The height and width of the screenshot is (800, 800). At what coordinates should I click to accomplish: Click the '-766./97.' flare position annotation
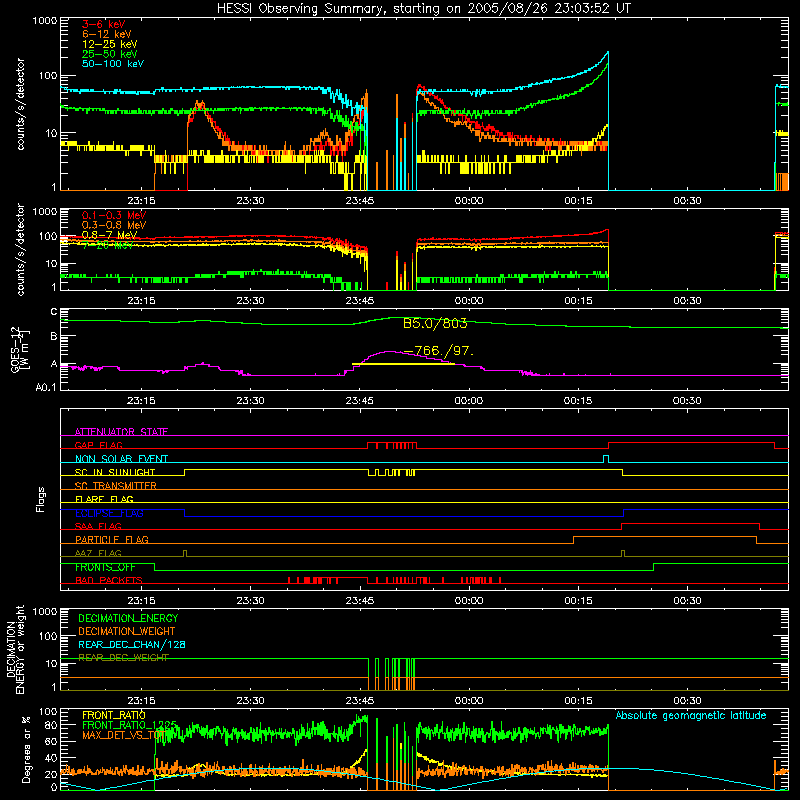click(x=438, y=351)
